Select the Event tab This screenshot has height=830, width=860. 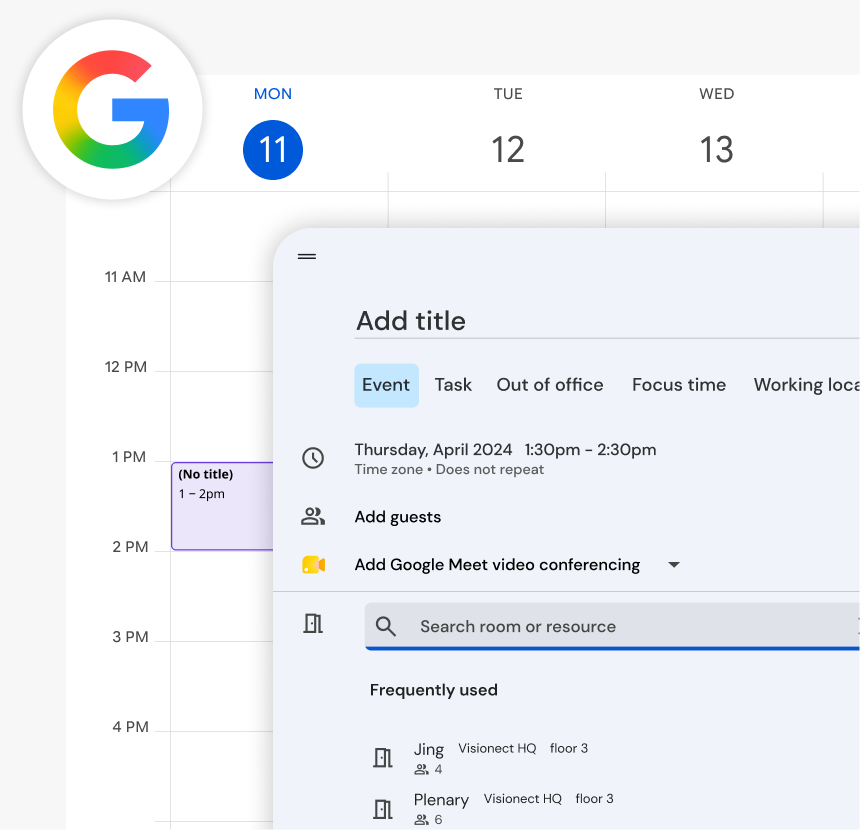click(386, 385)
